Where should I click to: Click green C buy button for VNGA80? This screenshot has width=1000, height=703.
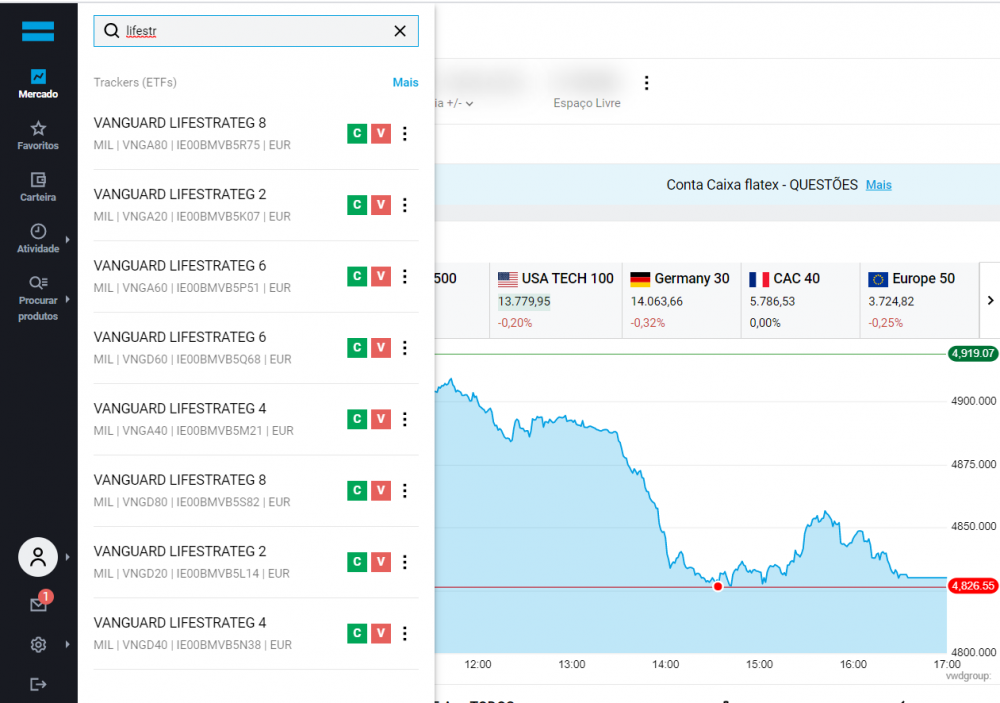tap(356, 134)
